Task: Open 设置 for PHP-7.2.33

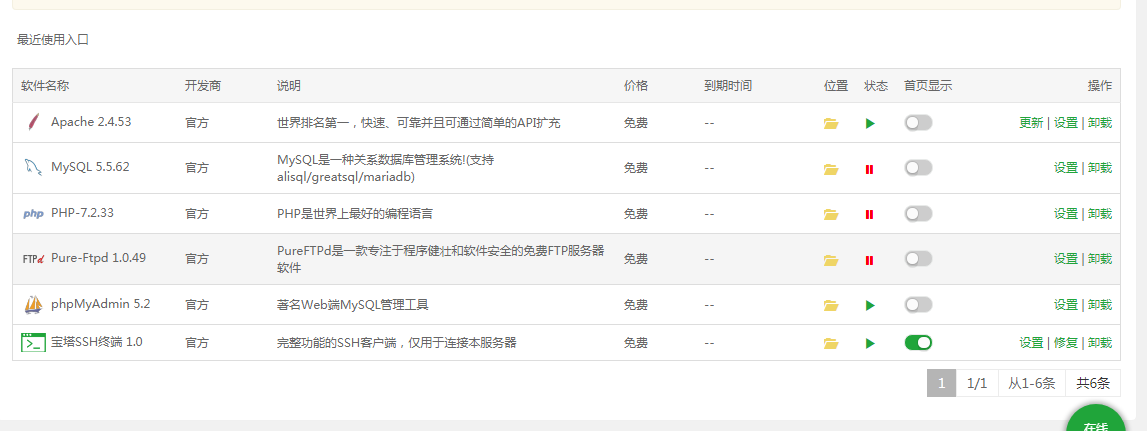Action: (x=1066, y=214)
